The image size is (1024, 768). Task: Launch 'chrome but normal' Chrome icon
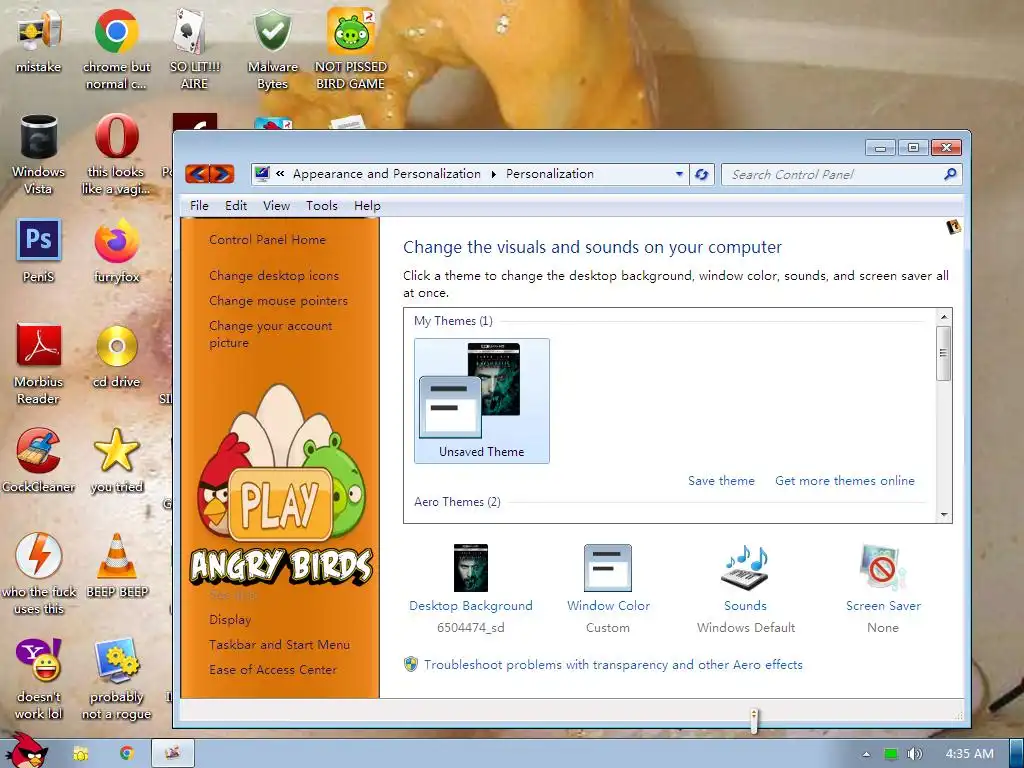click(116, 49)
